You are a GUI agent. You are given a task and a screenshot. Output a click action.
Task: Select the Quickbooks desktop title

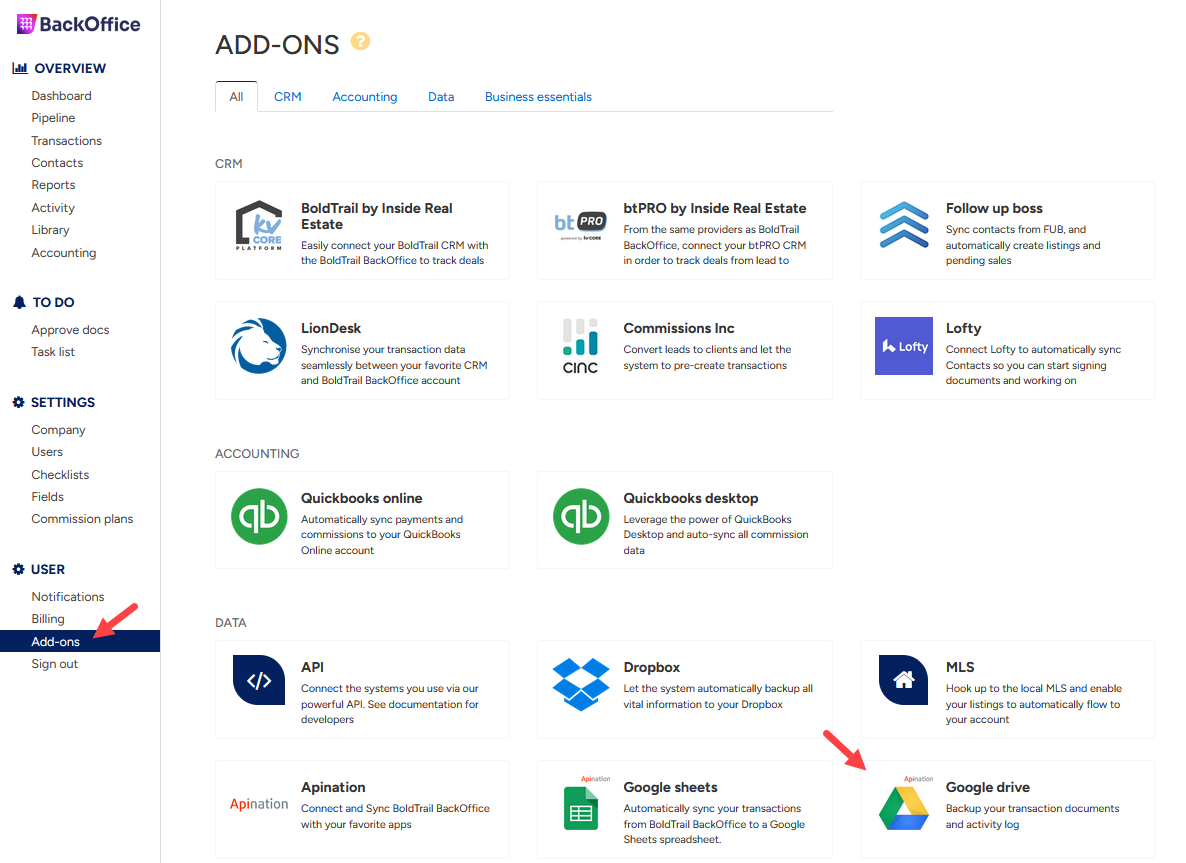691,498
